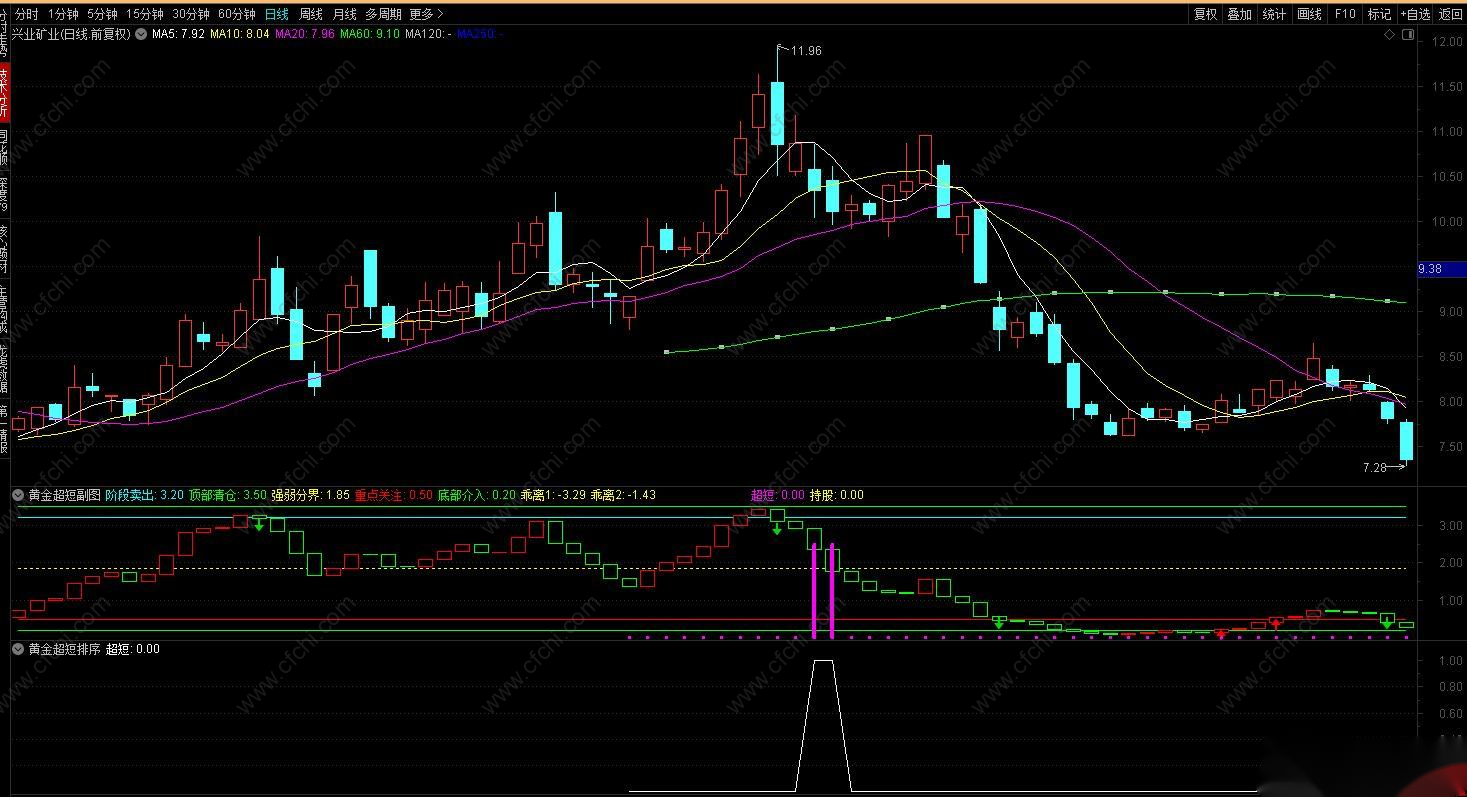The image size is (1467, 797).
Task: Select the 5分钟 period tab
Action: pyautogui.click(x=102, y=14)
